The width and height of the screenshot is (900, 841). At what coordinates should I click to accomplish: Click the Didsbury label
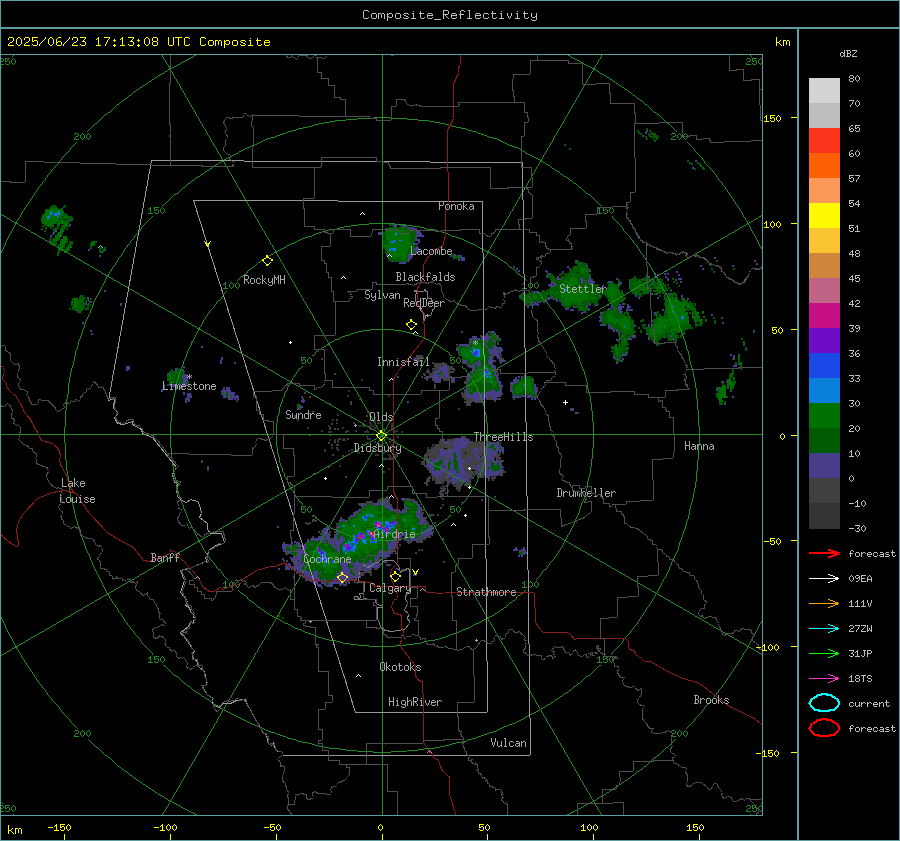click(x=377, y=448)
